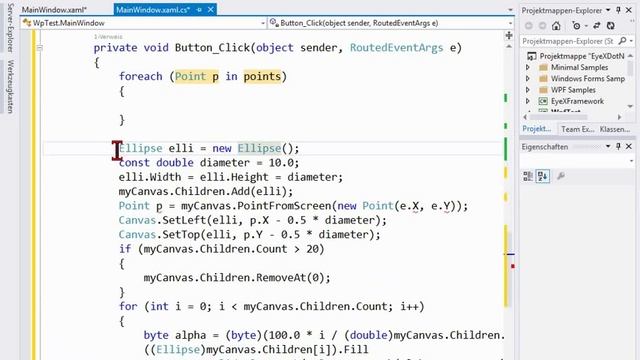Click 'RoutedEventArgs' in the method signature
Image resolution: width=640 pixels, height=360 pixels.
[x=396, y=48]
